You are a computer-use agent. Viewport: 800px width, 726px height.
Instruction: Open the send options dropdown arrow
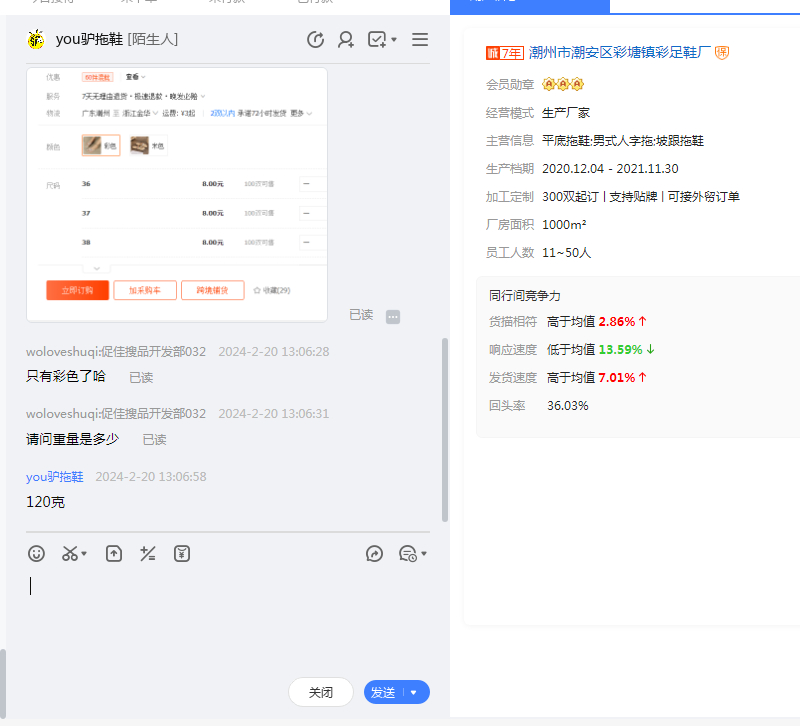coord(414,692)
